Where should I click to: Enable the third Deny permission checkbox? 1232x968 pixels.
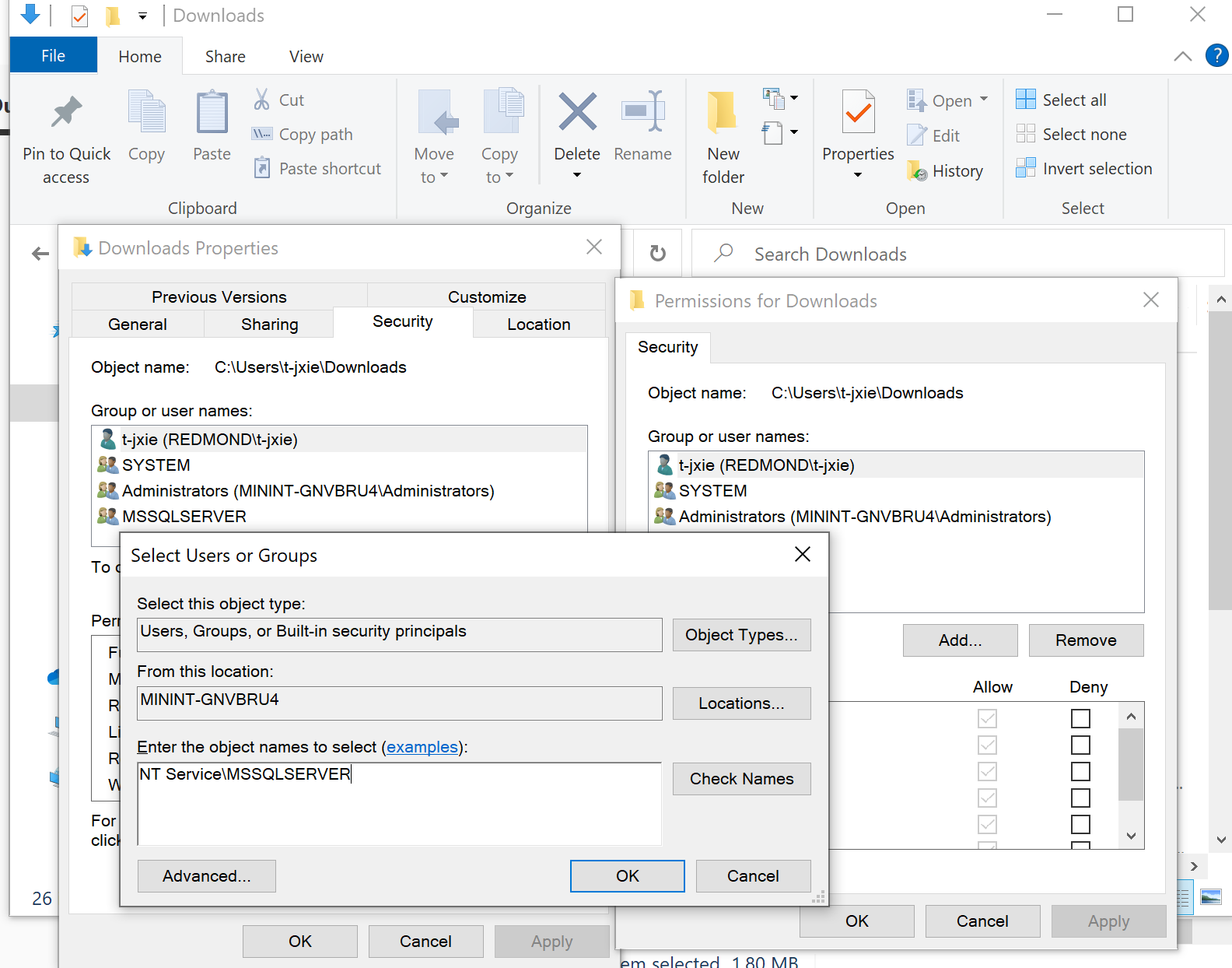1080,771
